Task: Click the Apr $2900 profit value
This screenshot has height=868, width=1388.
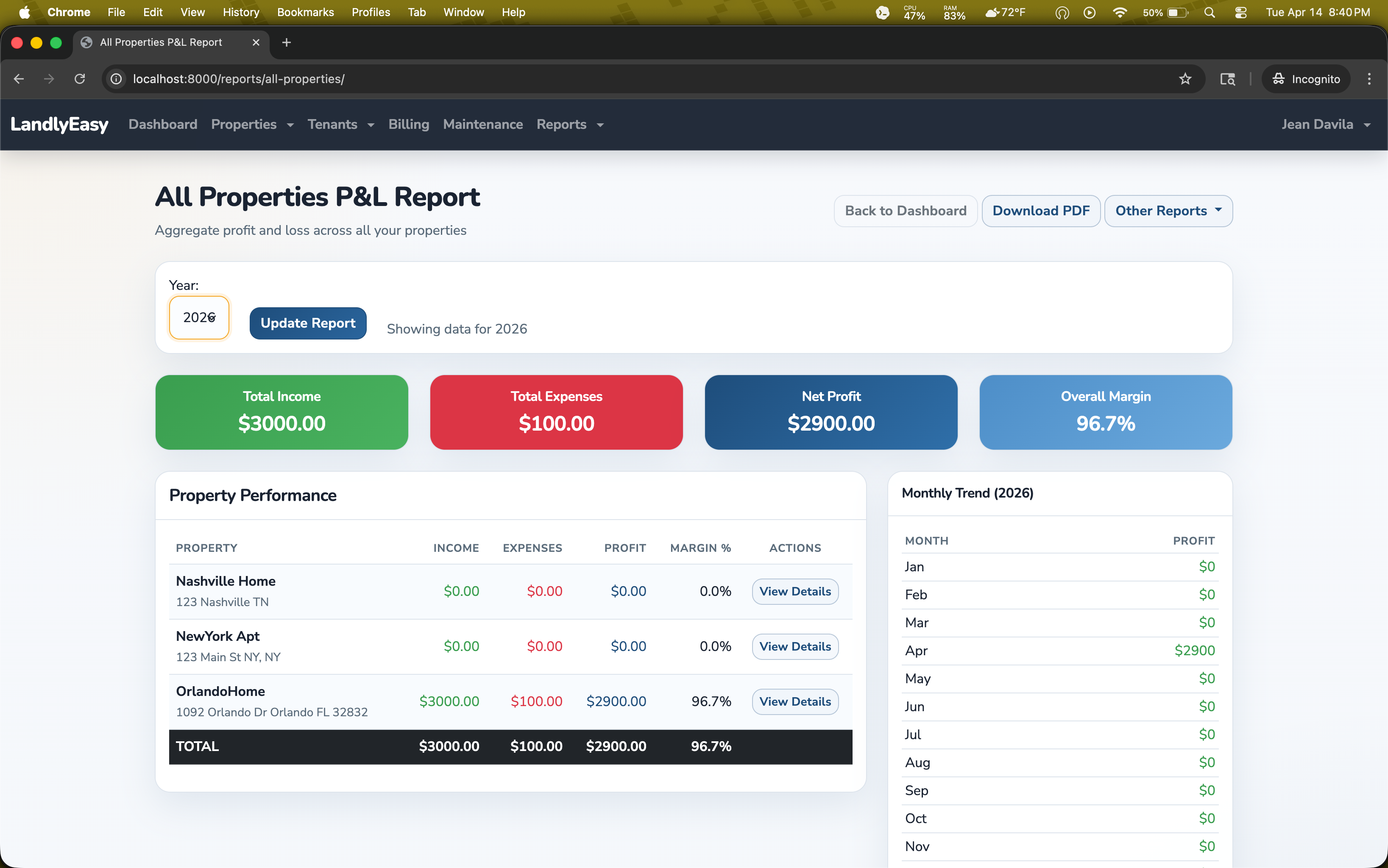Action: 1195,651
